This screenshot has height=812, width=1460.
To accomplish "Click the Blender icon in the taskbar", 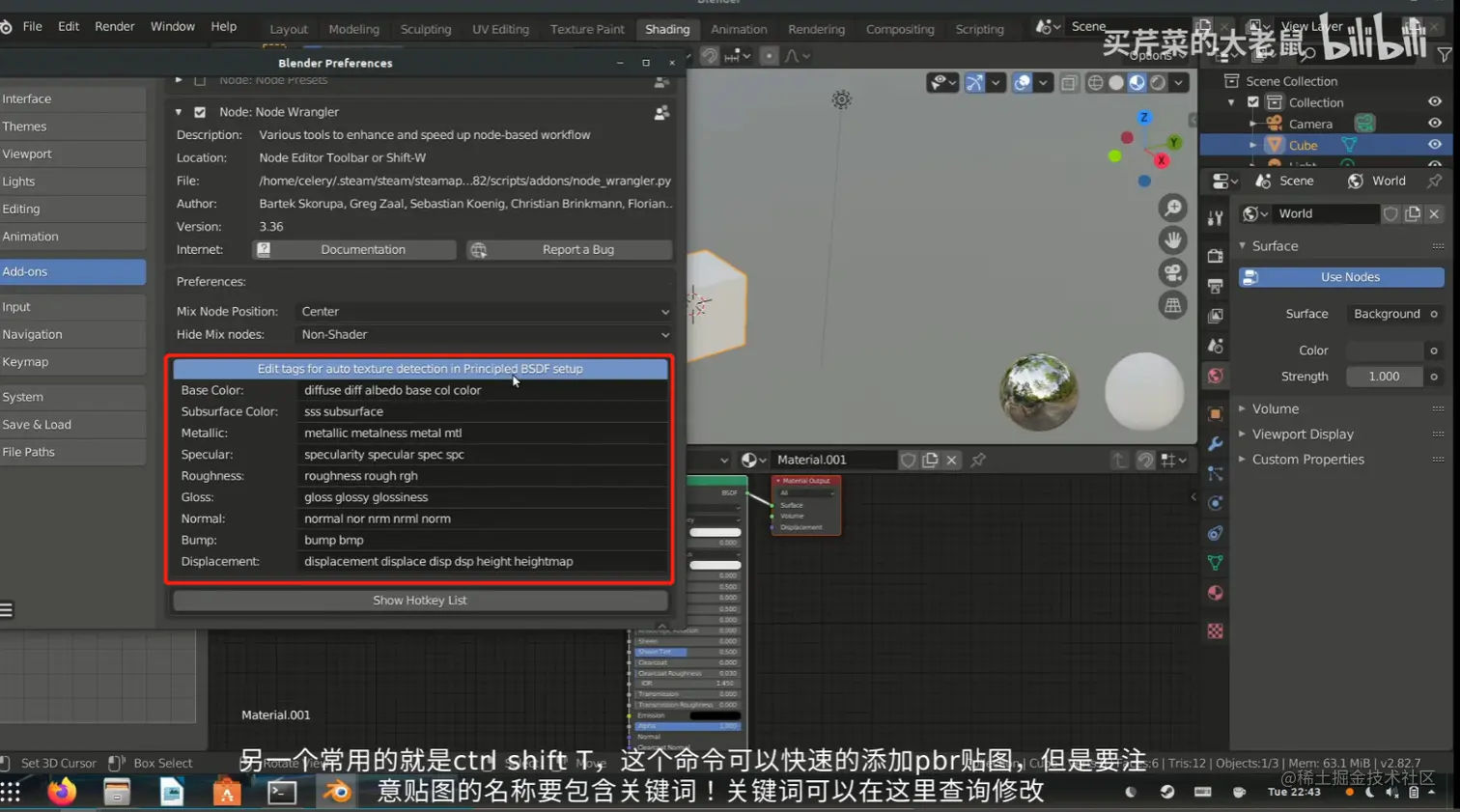I will (x=337, y=792).
